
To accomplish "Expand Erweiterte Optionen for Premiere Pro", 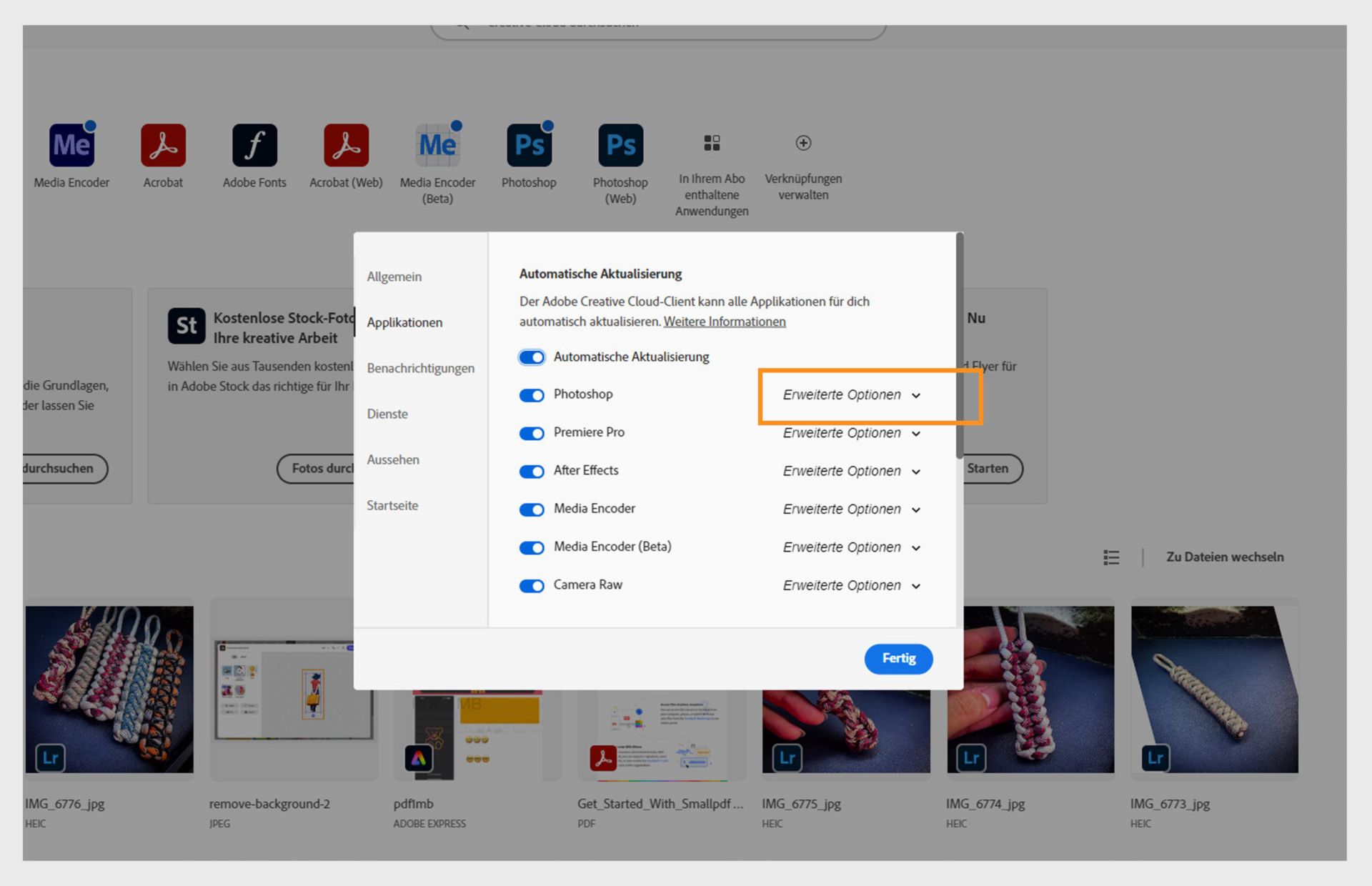I will (852, 433).
